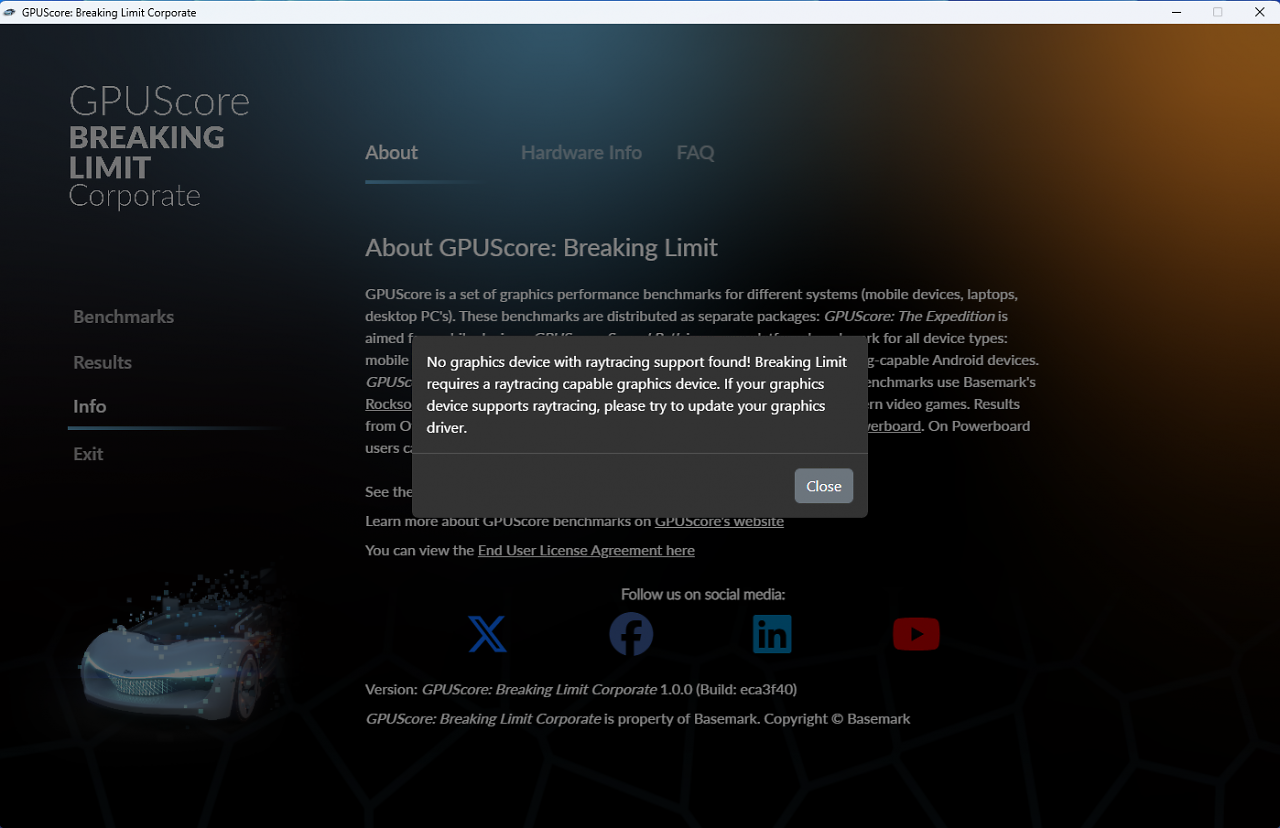
Task: Click the 'About GPUScore: Breaking Limit' heading
Action: tap(541, 248)
